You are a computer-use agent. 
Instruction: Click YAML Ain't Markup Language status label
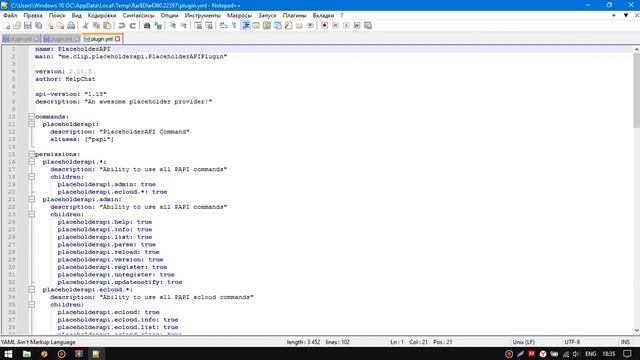[38, 342]
